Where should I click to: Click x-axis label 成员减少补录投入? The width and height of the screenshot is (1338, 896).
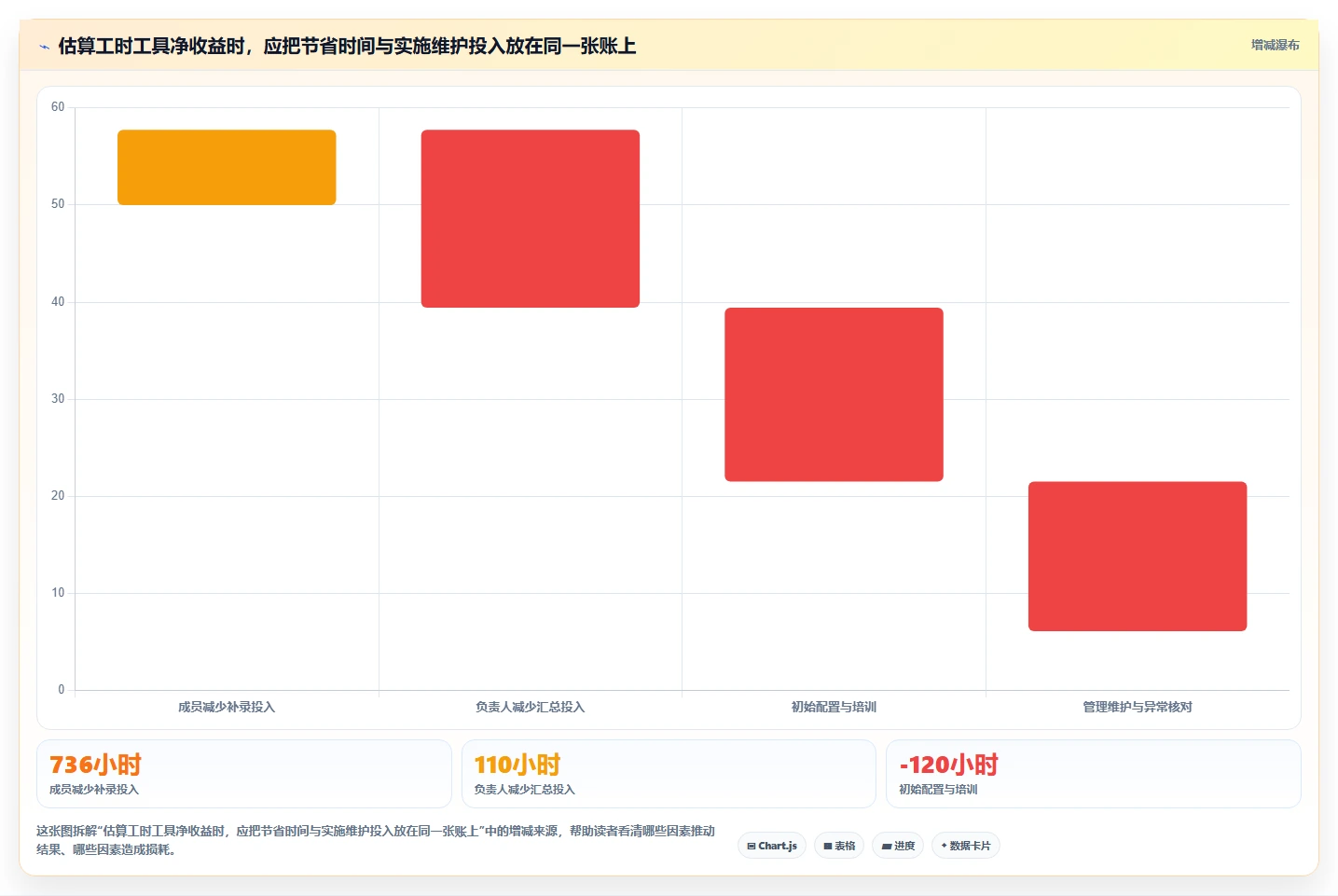click(x=227, y=707)
